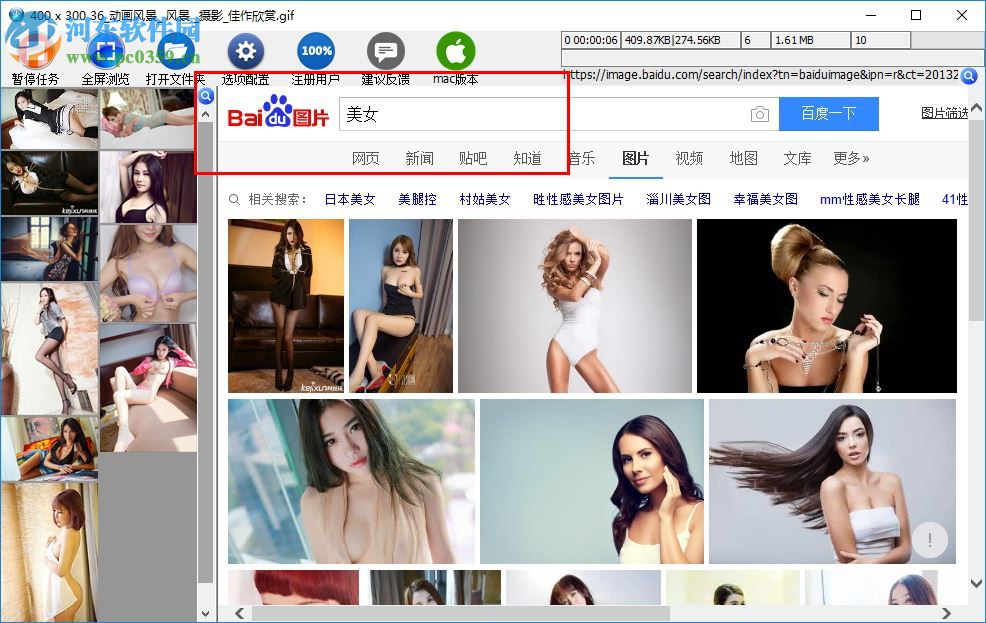Click the camera icon in Baidu search box
This screenshot has height=623, width=986.
(x=760, y=115)
